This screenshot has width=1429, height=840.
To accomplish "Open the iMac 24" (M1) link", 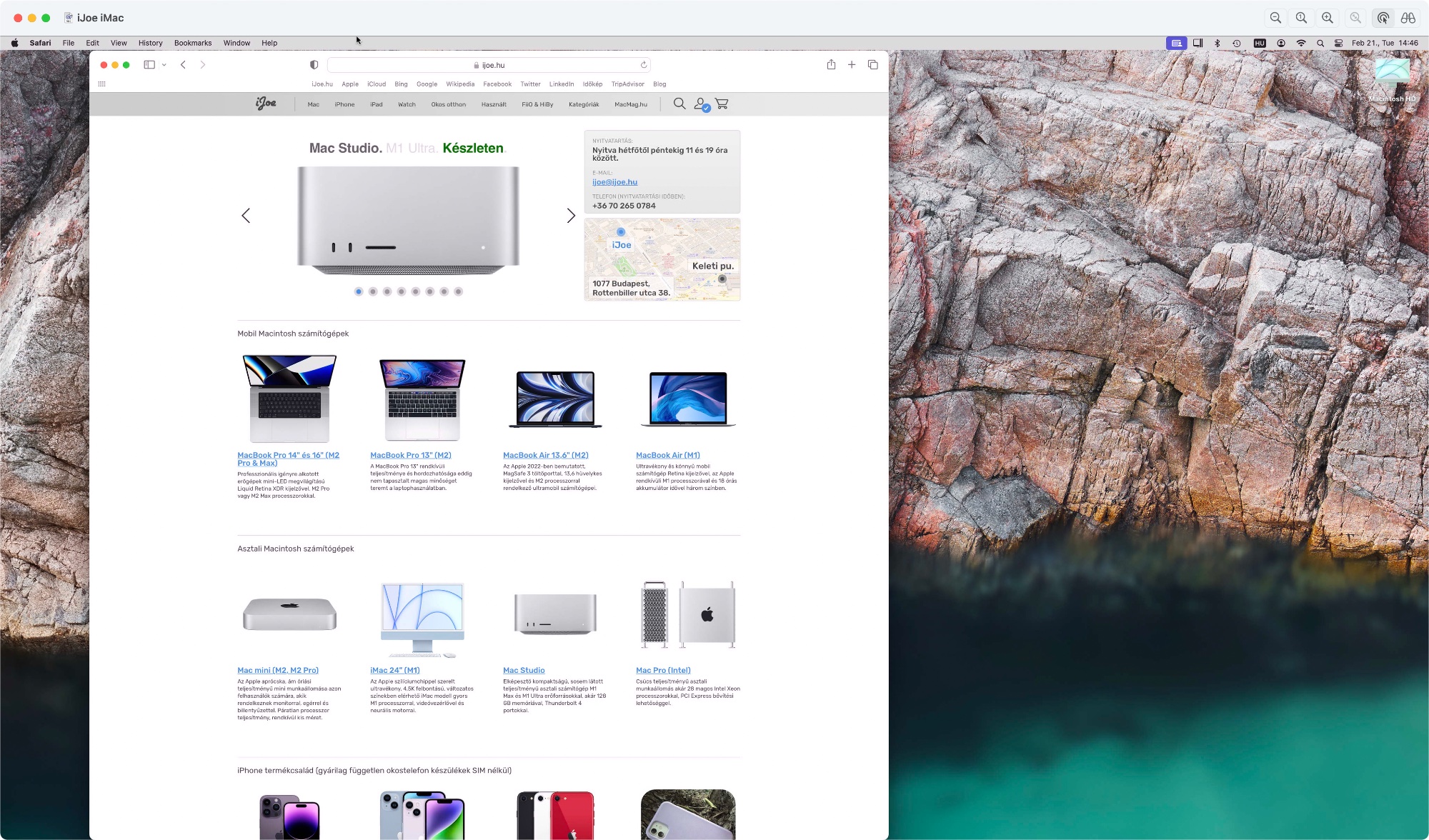I will [395, 670].
